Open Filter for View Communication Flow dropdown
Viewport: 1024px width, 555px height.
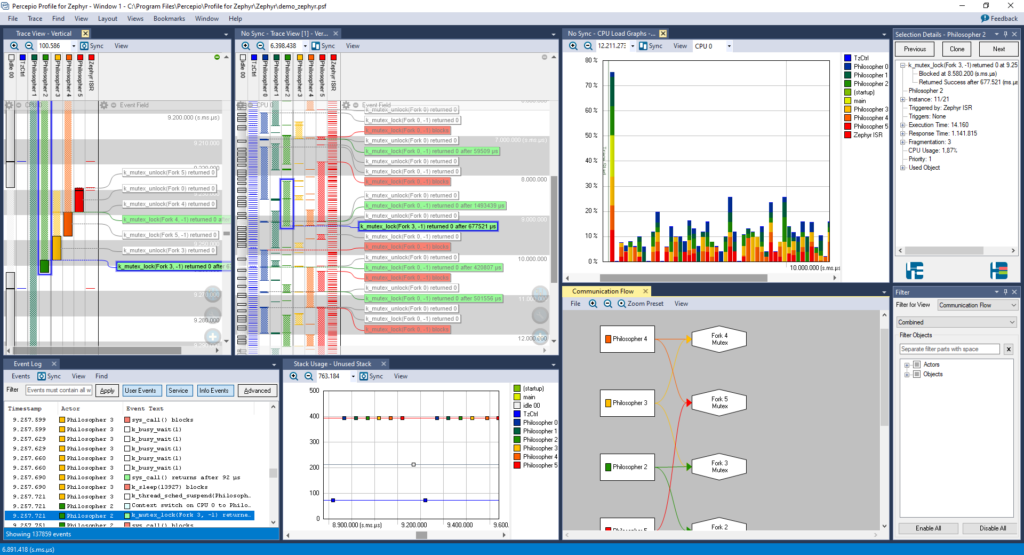pos(978,305)
